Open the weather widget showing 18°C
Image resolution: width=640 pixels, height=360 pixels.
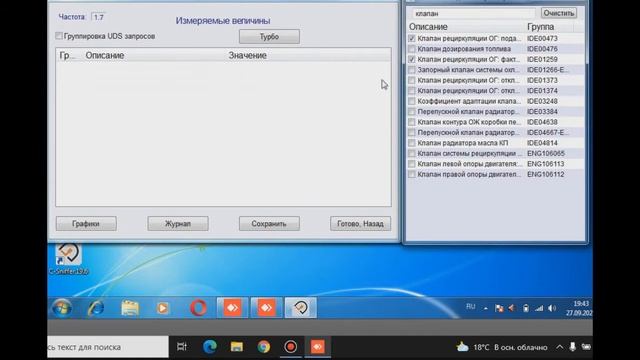click(502, 347)
